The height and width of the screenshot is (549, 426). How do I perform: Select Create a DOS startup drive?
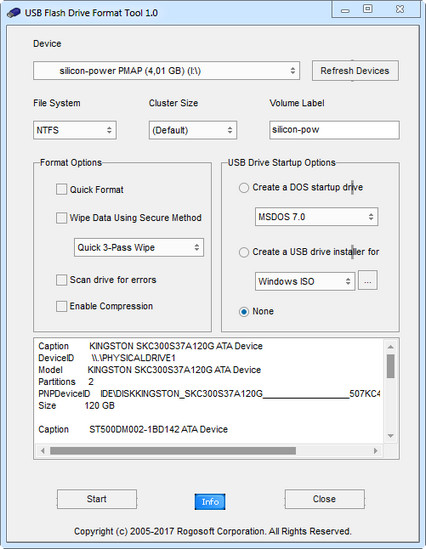coord(244,188)
